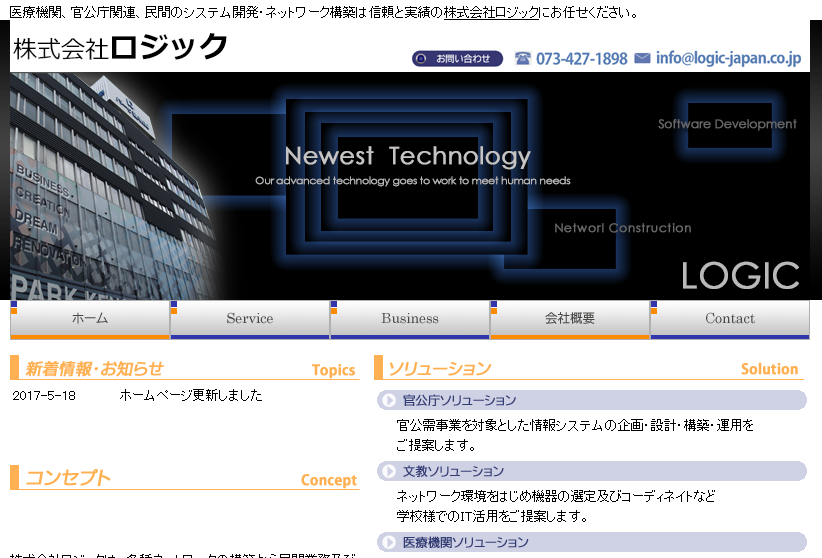Click the envelope mail icon
The height and width of the screenshot is (558, 822).
point(642,58)
